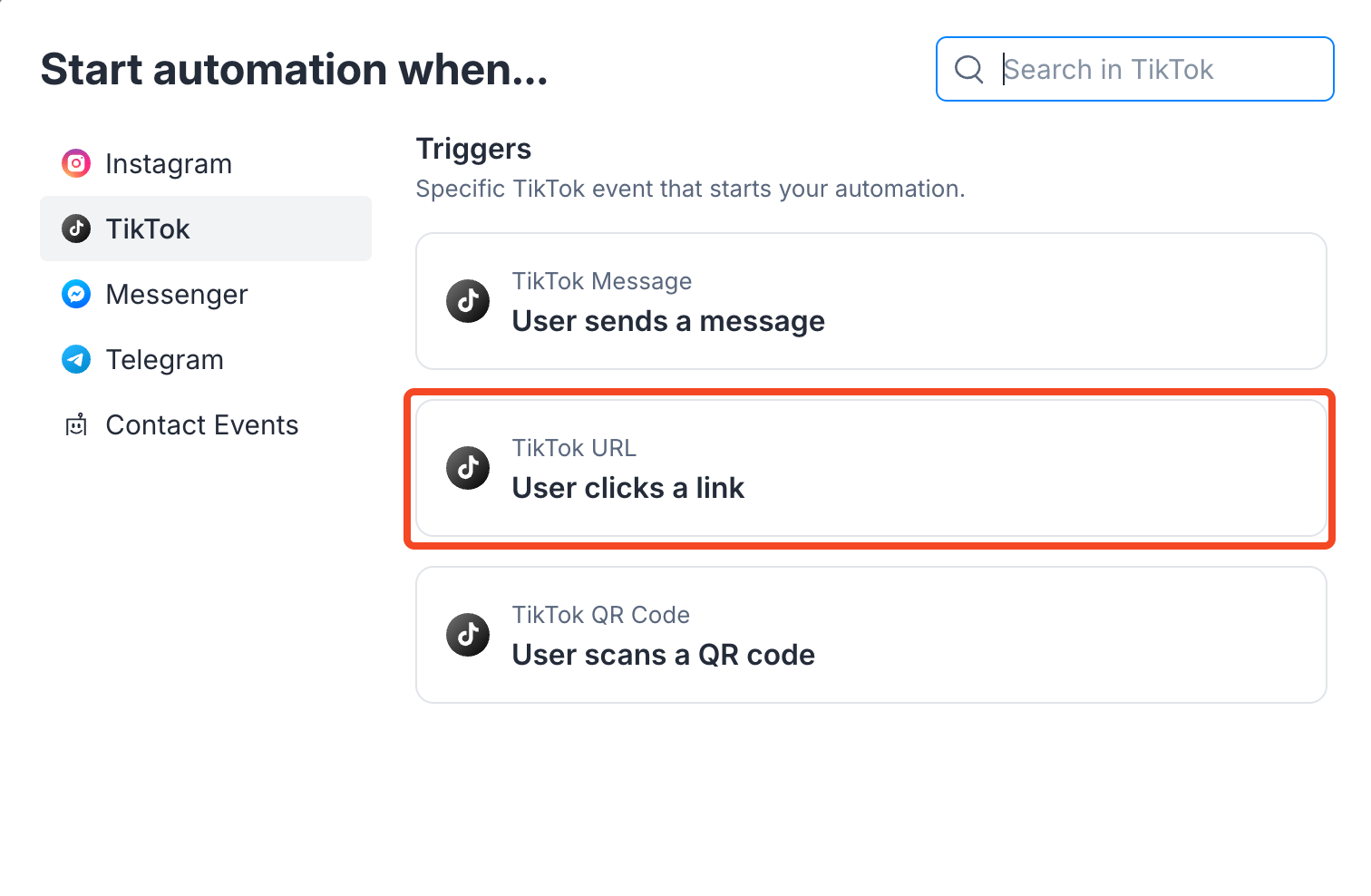Select TikTok channel in sidebar
The image size is (1371, 896).
point(206,229)
